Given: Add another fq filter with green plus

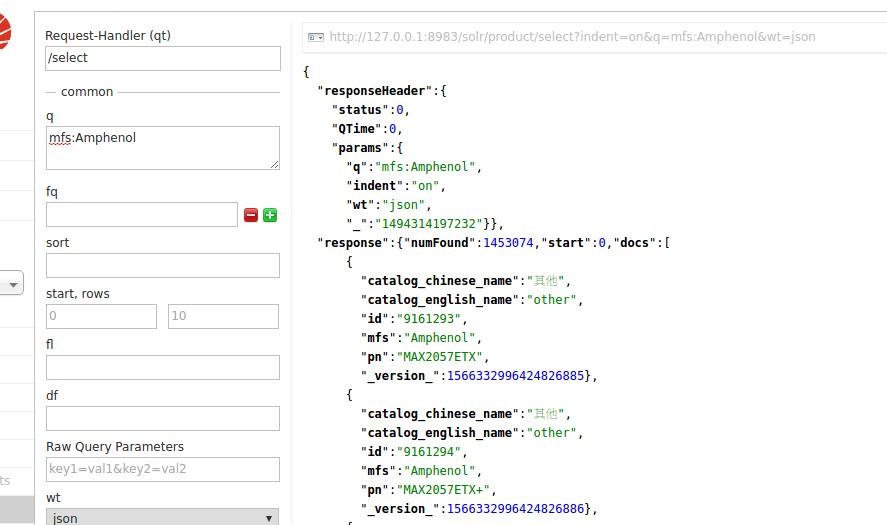Looking at the screenshot, I should [270, 215].
